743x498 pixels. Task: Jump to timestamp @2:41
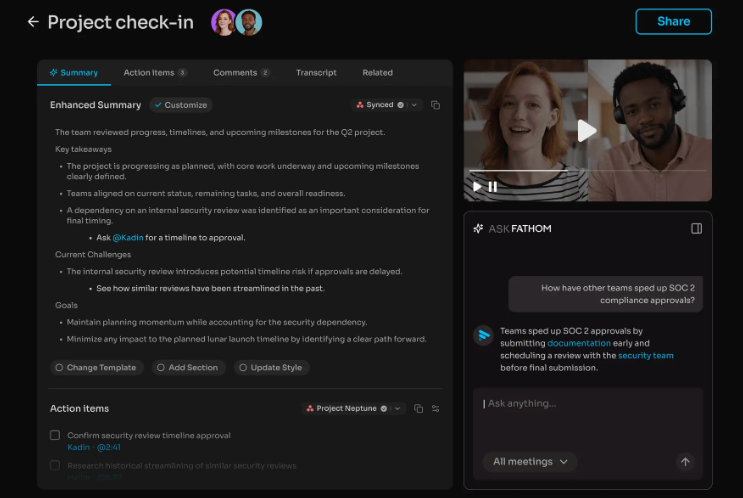click(109, 447)
